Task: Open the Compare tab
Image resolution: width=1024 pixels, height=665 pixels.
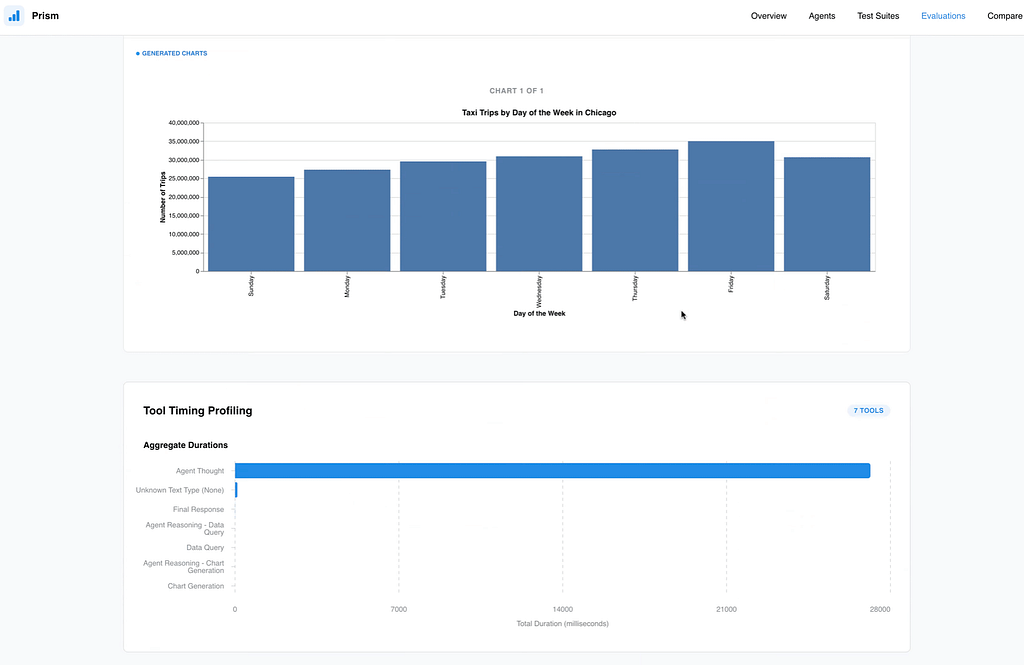Action: [x=1004, y=16]
